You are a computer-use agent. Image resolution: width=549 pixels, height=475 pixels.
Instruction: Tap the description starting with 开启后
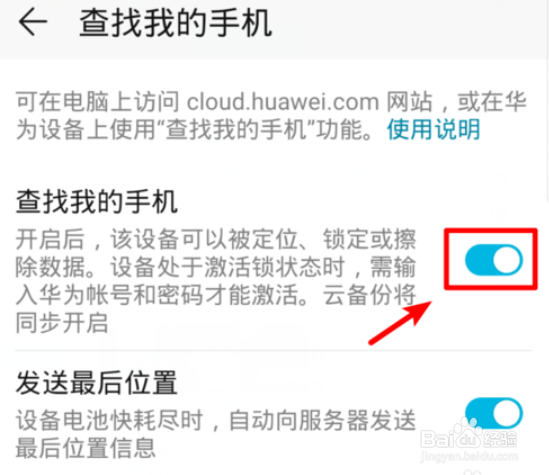216,281
